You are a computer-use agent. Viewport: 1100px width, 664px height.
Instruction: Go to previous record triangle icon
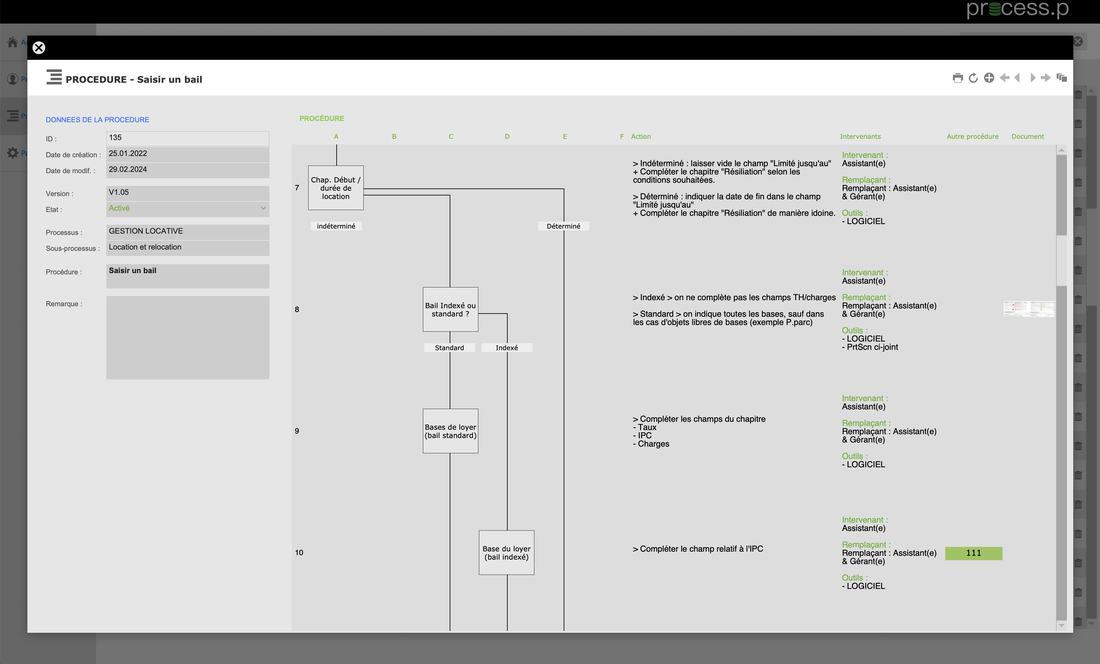(x=1018, y=78)
